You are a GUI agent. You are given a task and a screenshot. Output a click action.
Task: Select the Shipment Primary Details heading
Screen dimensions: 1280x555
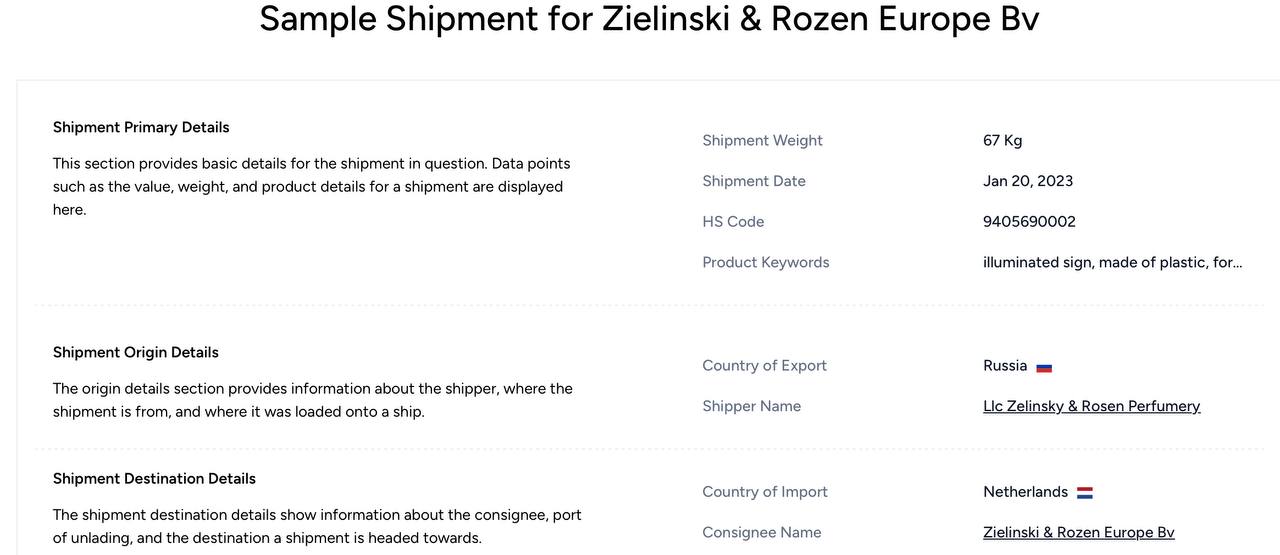[141, 127]
